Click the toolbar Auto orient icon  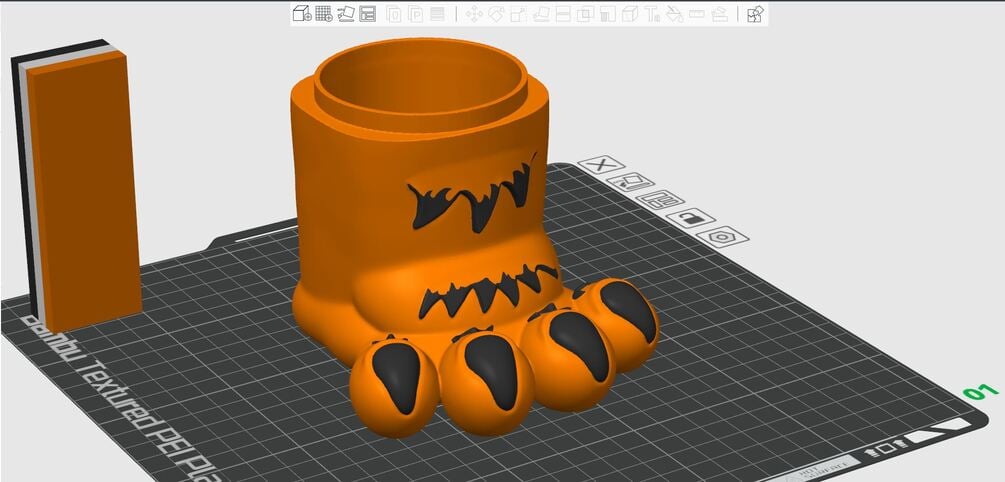click(x=345, y=13)
